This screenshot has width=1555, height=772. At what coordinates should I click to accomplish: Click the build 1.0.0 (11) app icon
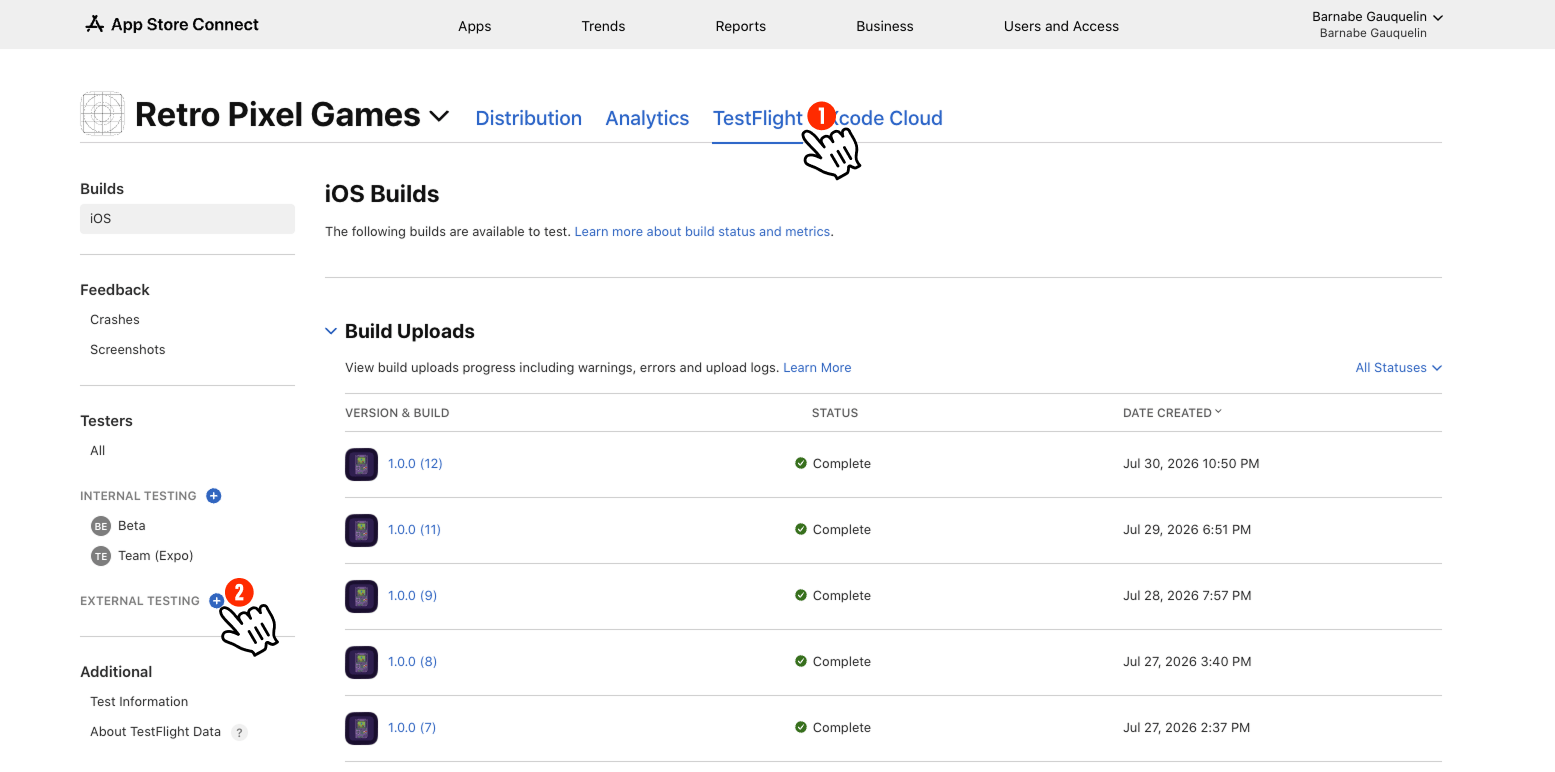coord(361,530)
